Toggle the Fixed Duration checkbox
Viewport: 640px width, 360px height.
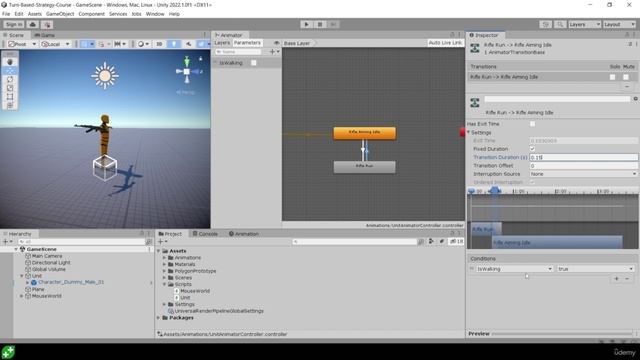pyautogui.click(x=532, y=149)
